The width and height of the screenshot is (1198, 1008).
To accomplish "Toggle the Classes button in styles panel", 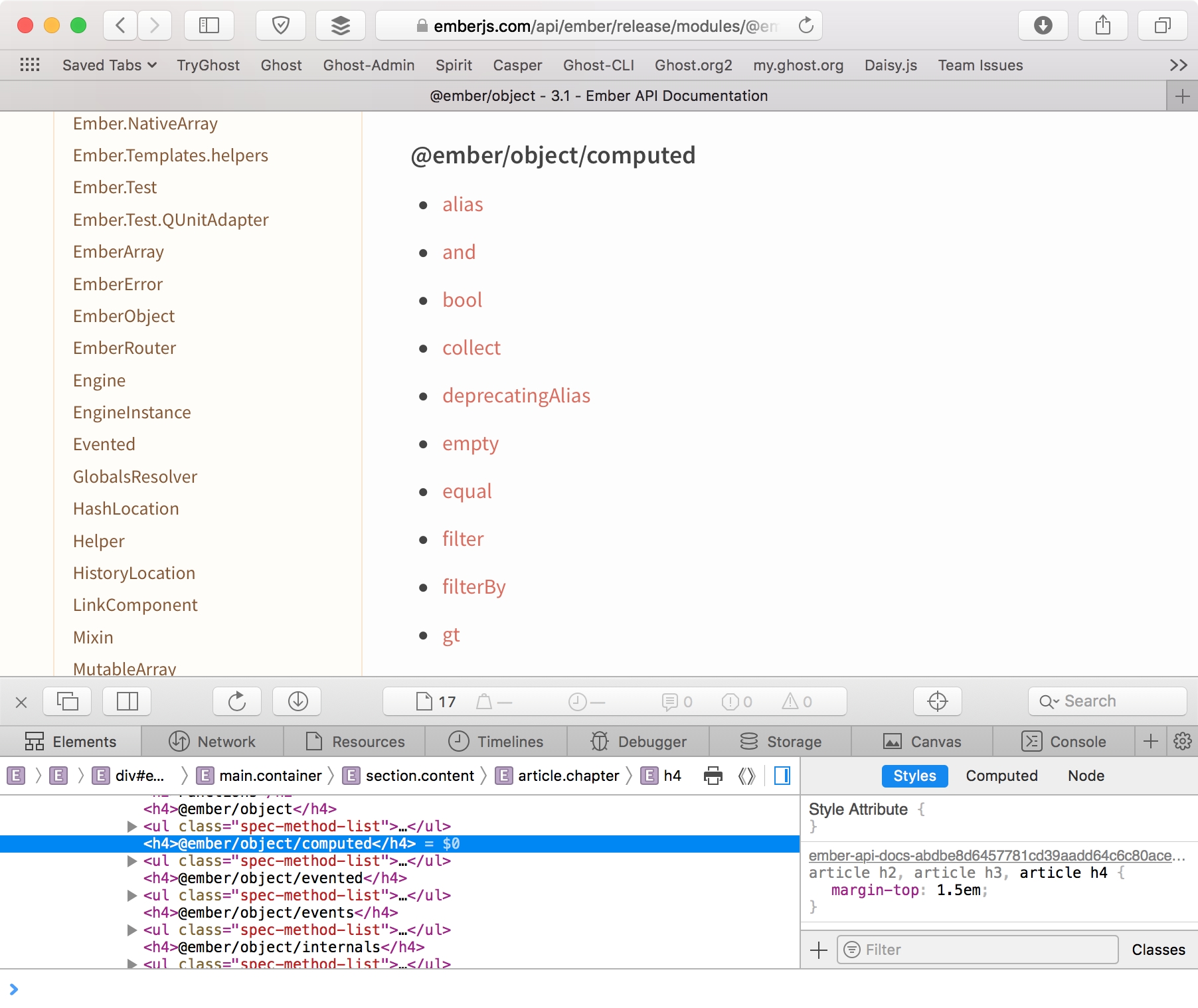I will click(x=1158, y=950).
